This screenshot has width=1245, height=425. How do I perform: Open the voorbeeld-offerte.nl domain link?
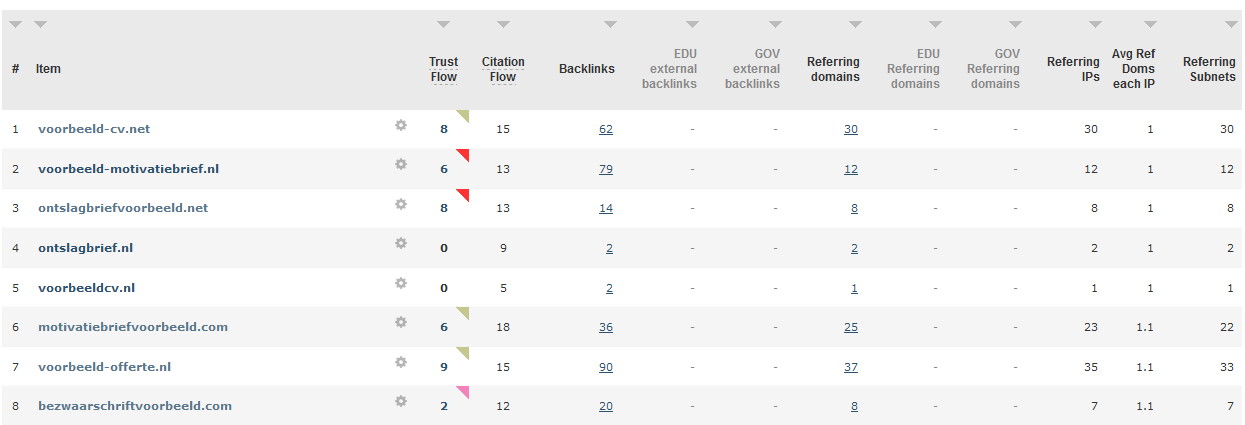pos(104,367)
